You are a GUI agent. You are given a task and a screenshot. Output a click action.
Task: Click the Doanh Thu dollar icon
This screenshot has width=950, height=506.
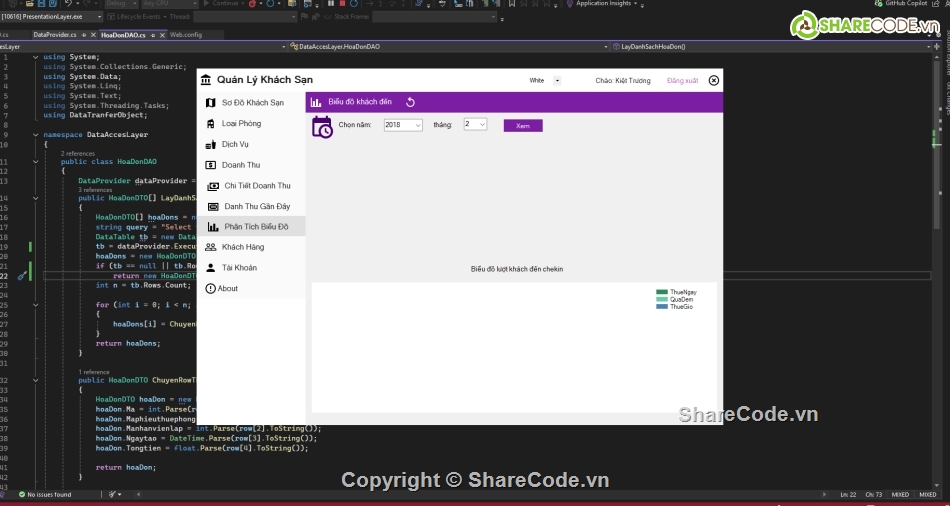point(210,165)
